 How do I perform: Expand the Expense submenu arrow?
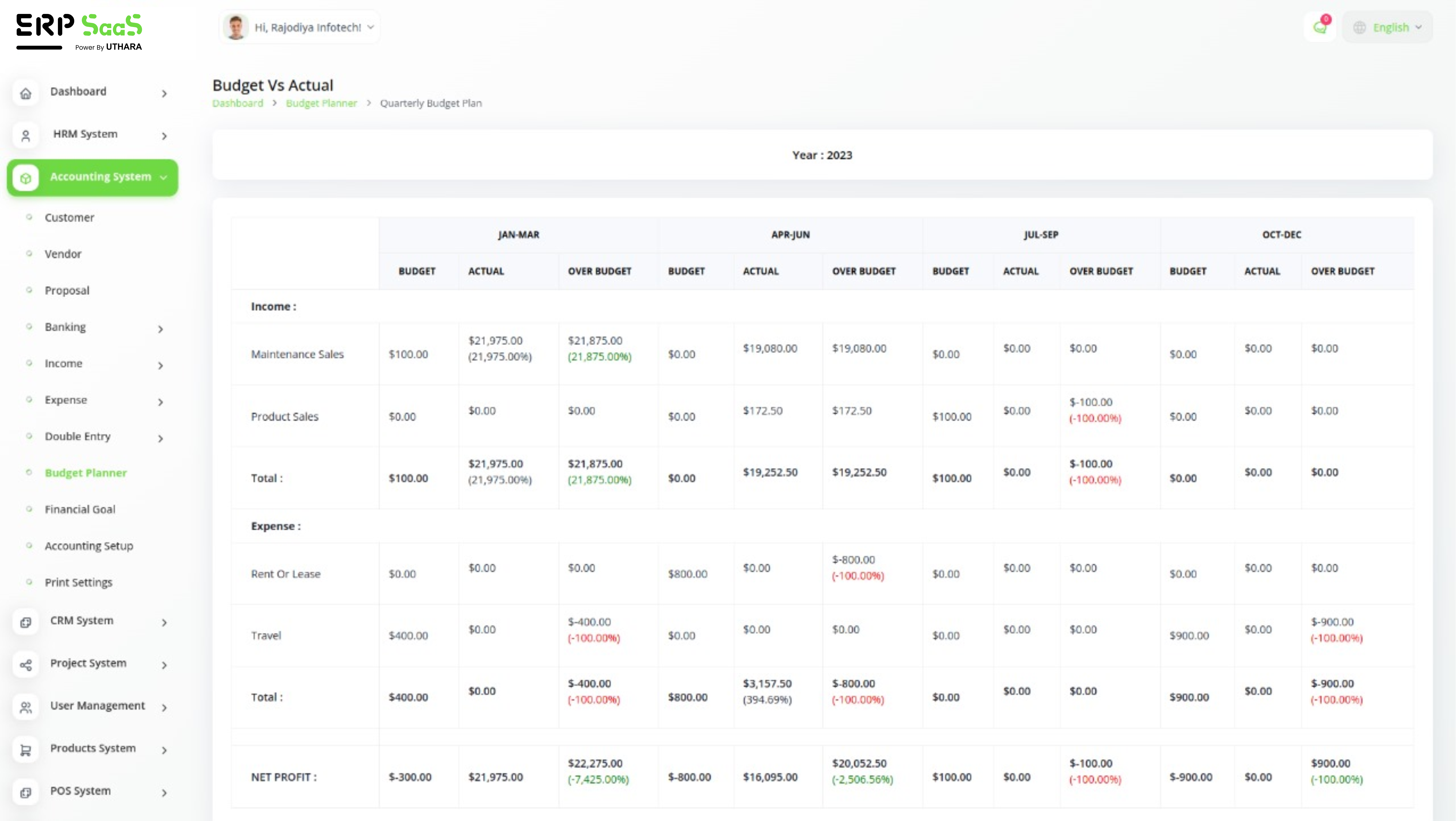pos(161,402)
